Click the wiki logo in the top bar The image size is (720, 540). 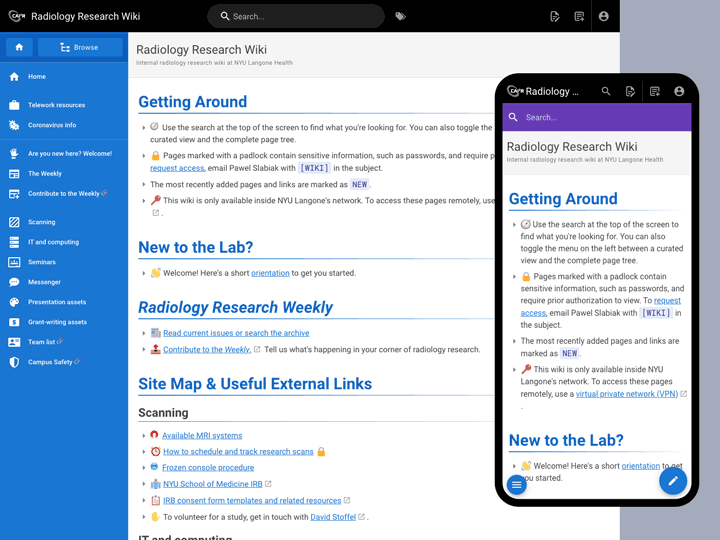17,16
